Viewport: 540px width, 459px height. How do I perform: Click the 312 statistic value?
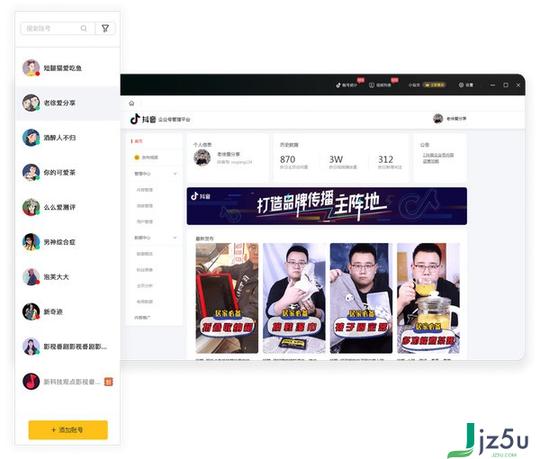click(385, 159)
